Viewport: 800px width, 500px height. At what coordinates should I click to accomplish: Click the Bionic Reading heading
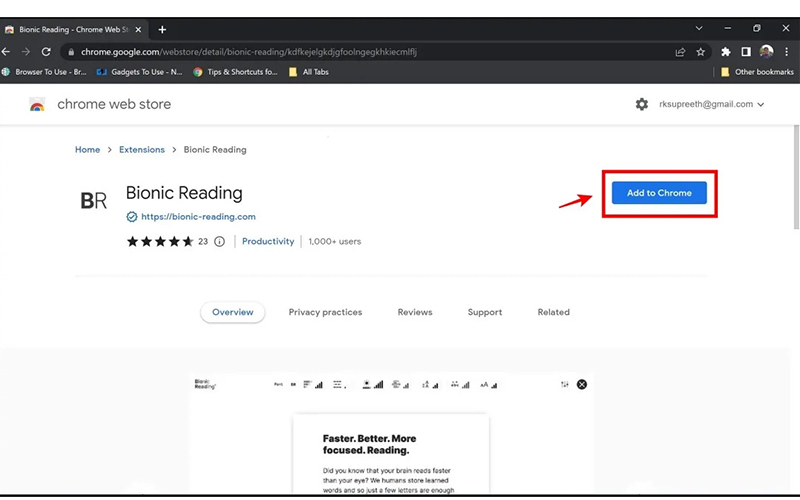[x=184, y=193]
